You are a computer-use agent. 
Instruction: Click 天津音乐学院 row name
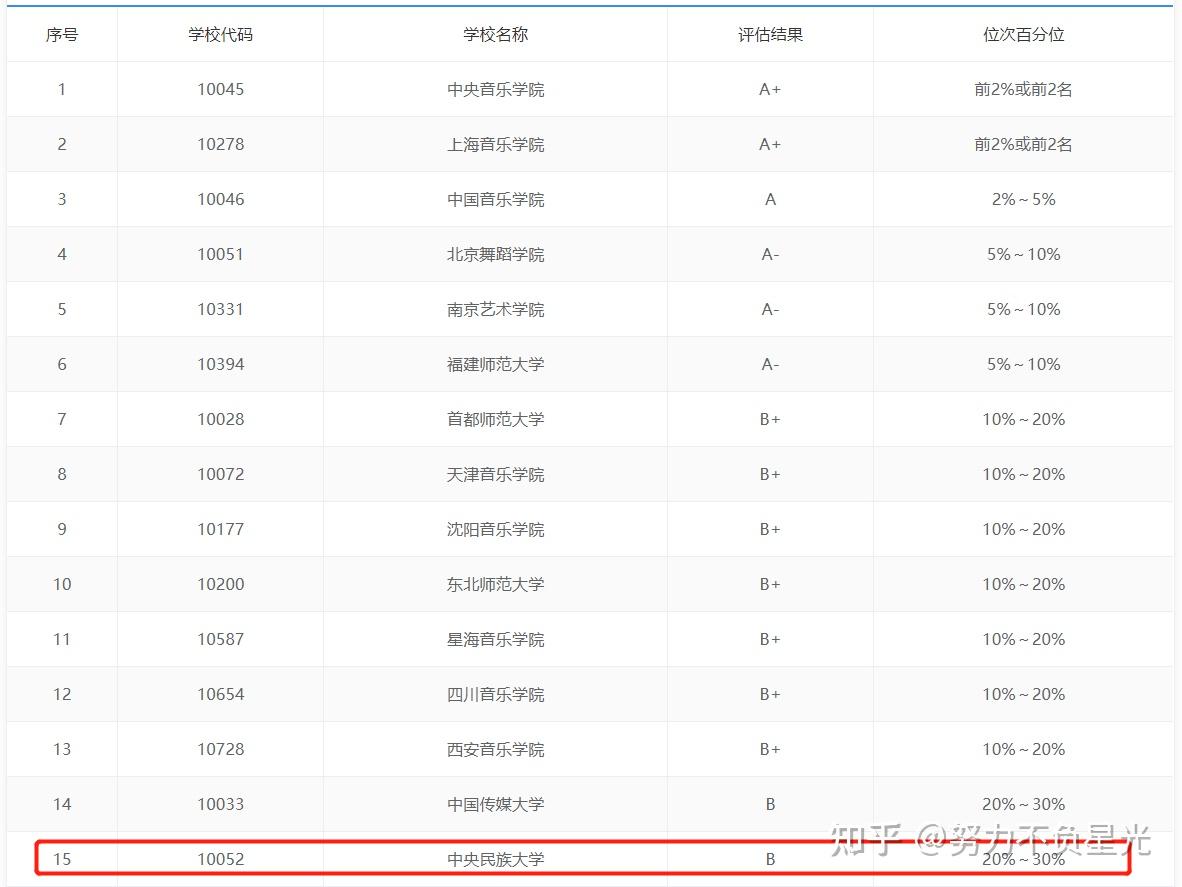pyautogui.click(x=495, y=475)
